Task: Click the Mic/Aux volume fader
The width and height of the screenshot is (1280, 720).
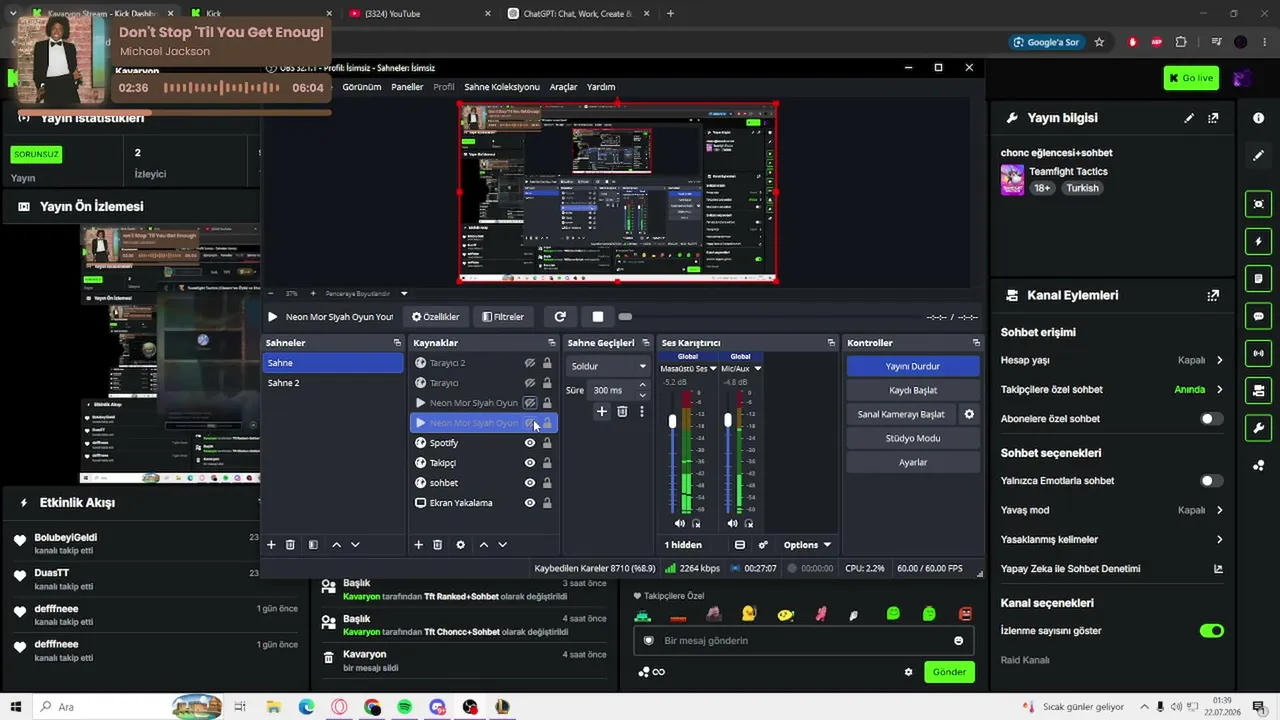Action: [727, 421]
